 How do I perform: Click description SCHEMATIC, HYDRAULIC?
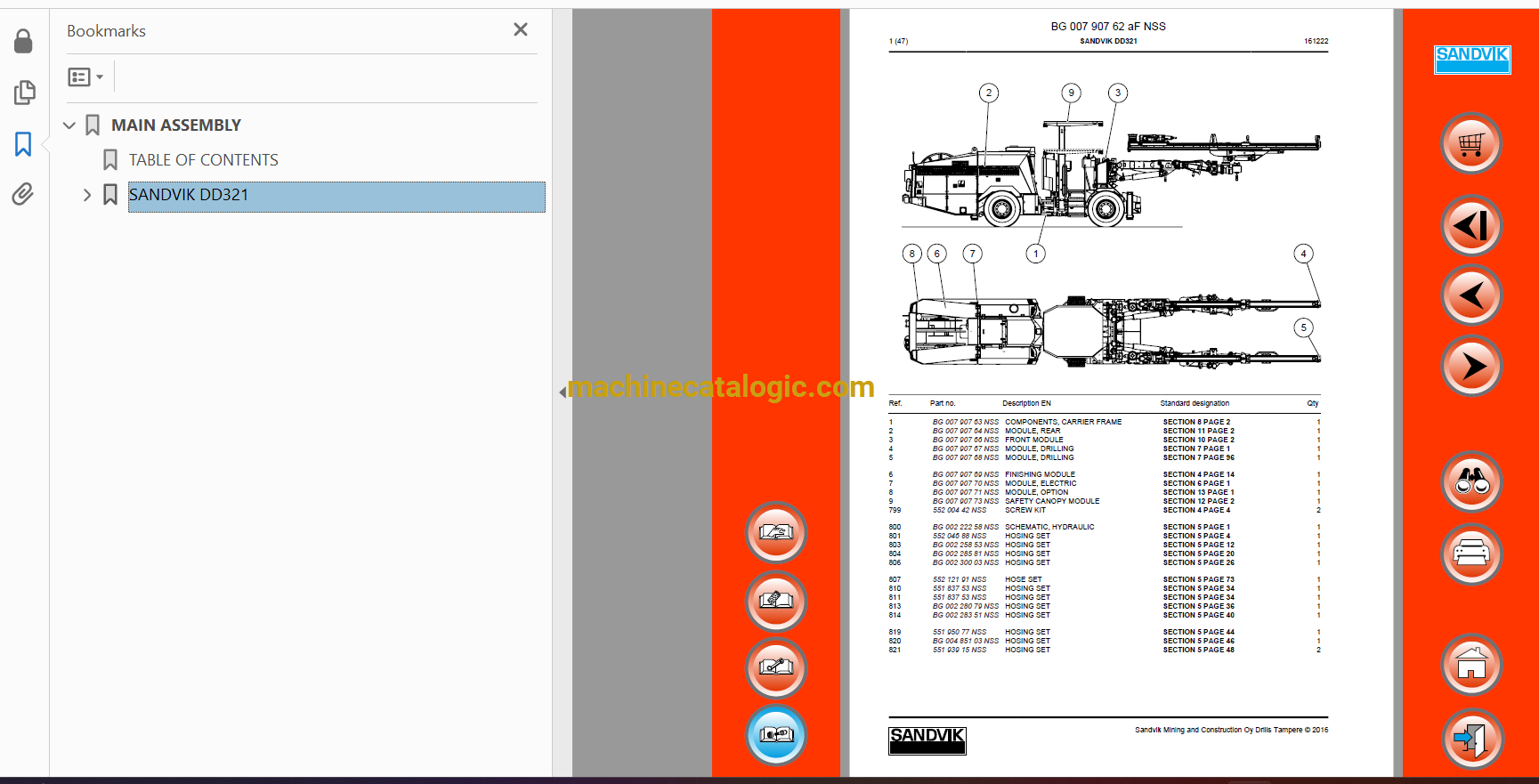point(1050,527)
